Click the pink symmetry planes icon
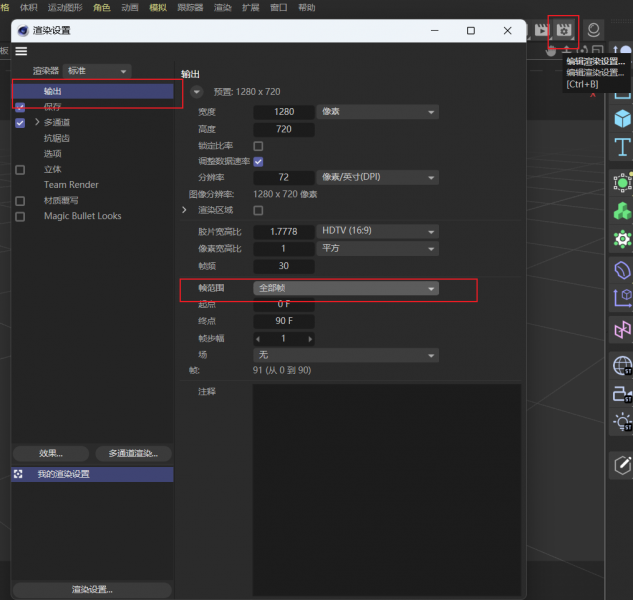 click(x=623, y=329)
